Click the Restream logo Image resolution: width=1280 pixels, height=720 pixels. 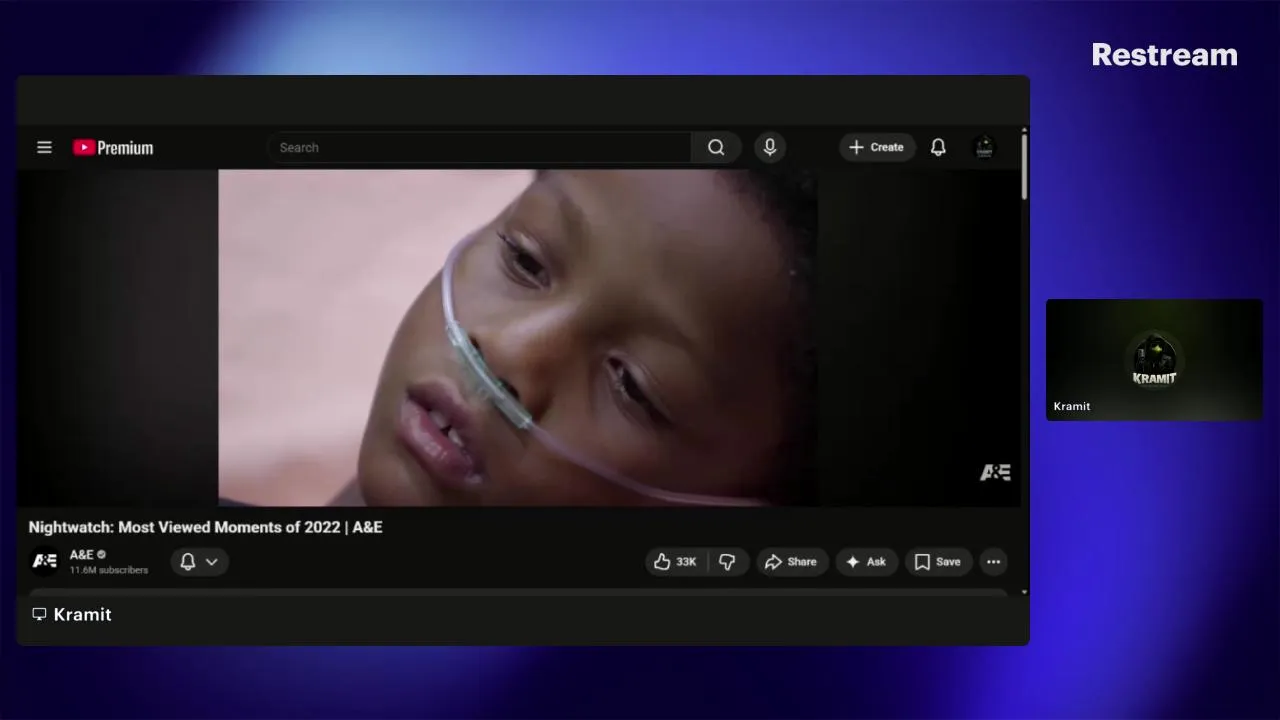[x=1164, y=55]
